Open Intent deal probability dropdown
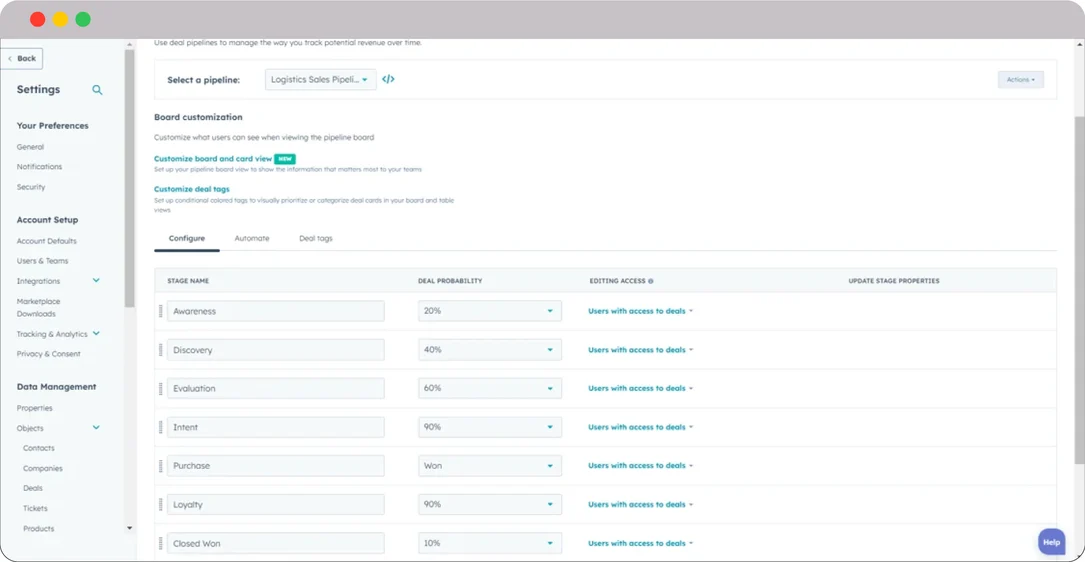Viewport: 1085px width, 562px height. 490,427
